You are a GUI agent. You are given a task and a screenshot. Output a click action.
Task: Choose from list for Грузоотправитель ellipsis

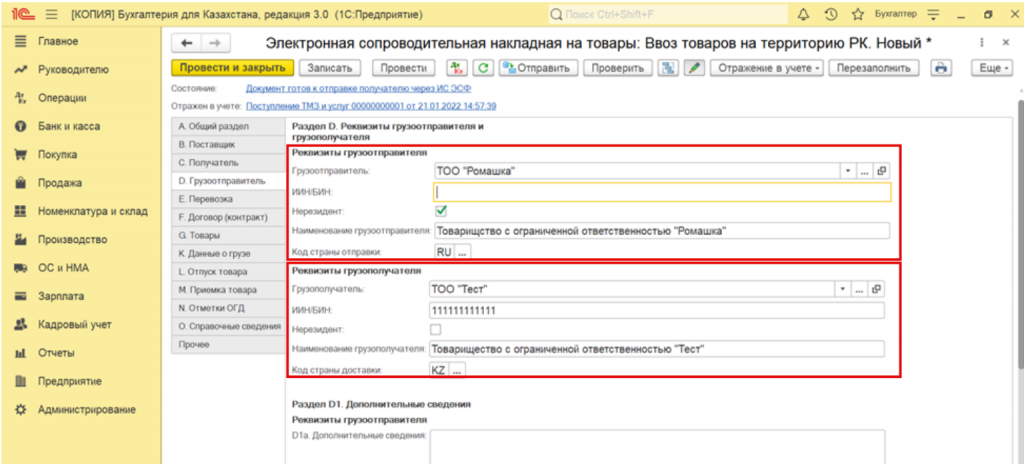point(865,171)
